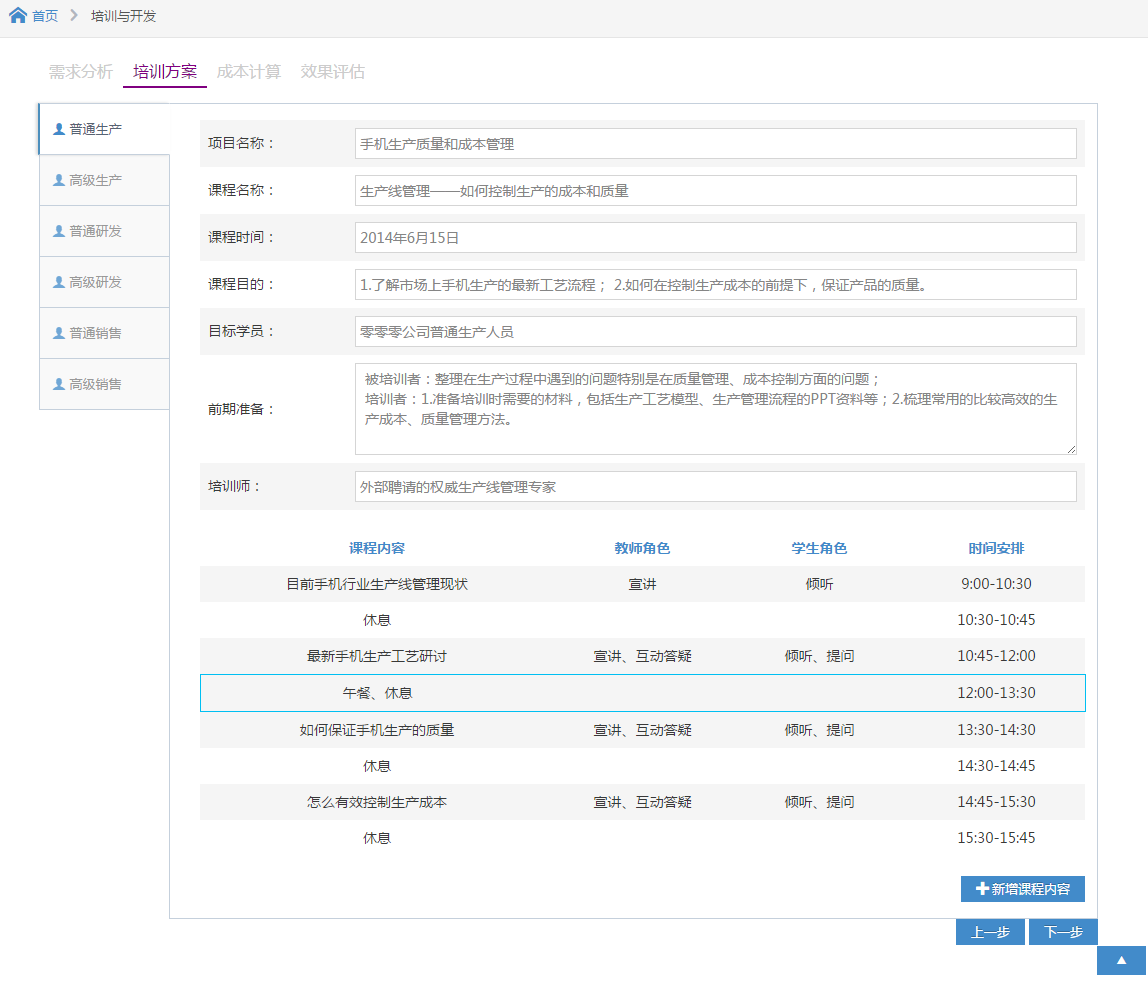
Task: Click the 10:45-12:00 time cell
Action: click(996, 655)
